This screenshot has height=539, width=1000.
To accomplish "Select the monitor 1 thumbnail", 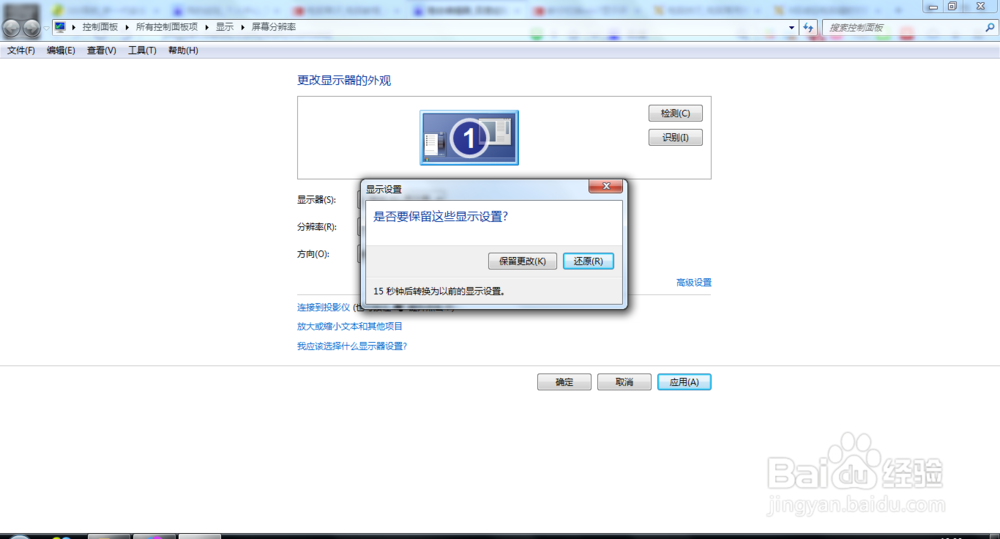I will pos(469,138).
